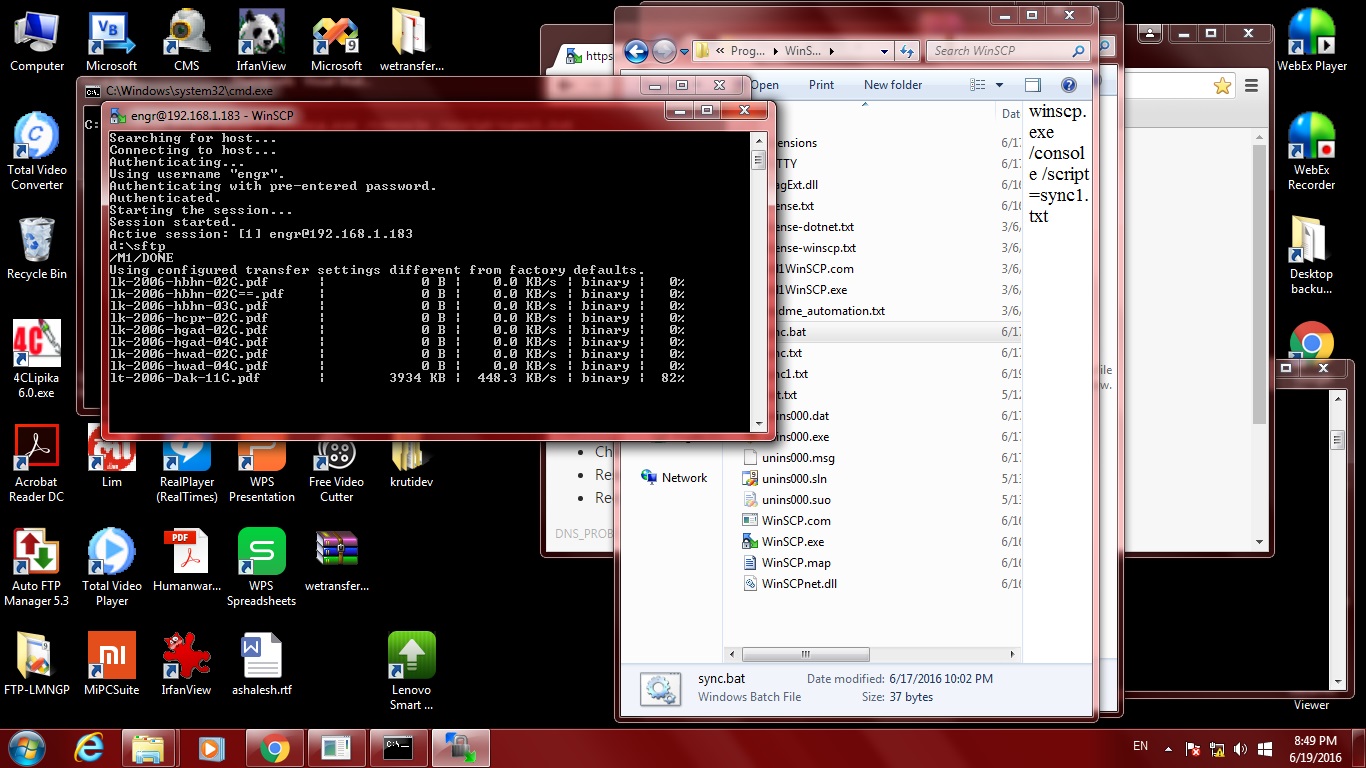Click the refresh icon beside address bar
This screenshot has height=768, width=1366.
907,51
